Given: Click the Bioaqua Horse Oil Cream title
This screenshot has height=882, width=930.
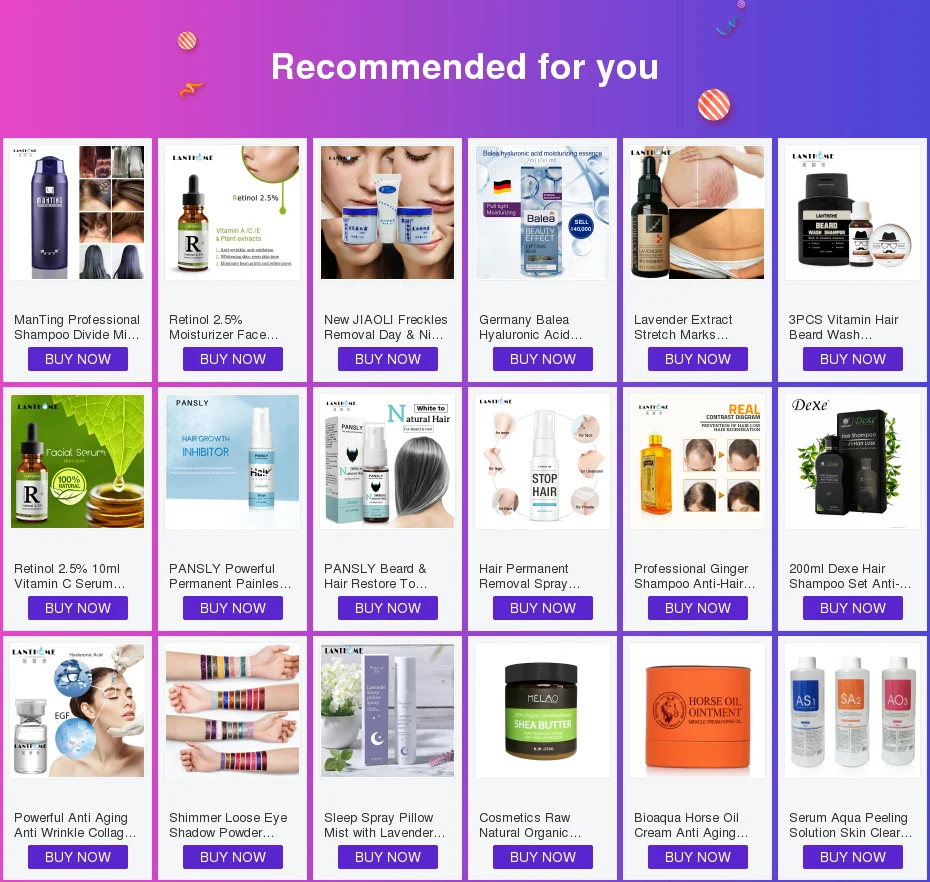Looking at the screenshot, I should (x=691, y=825).
